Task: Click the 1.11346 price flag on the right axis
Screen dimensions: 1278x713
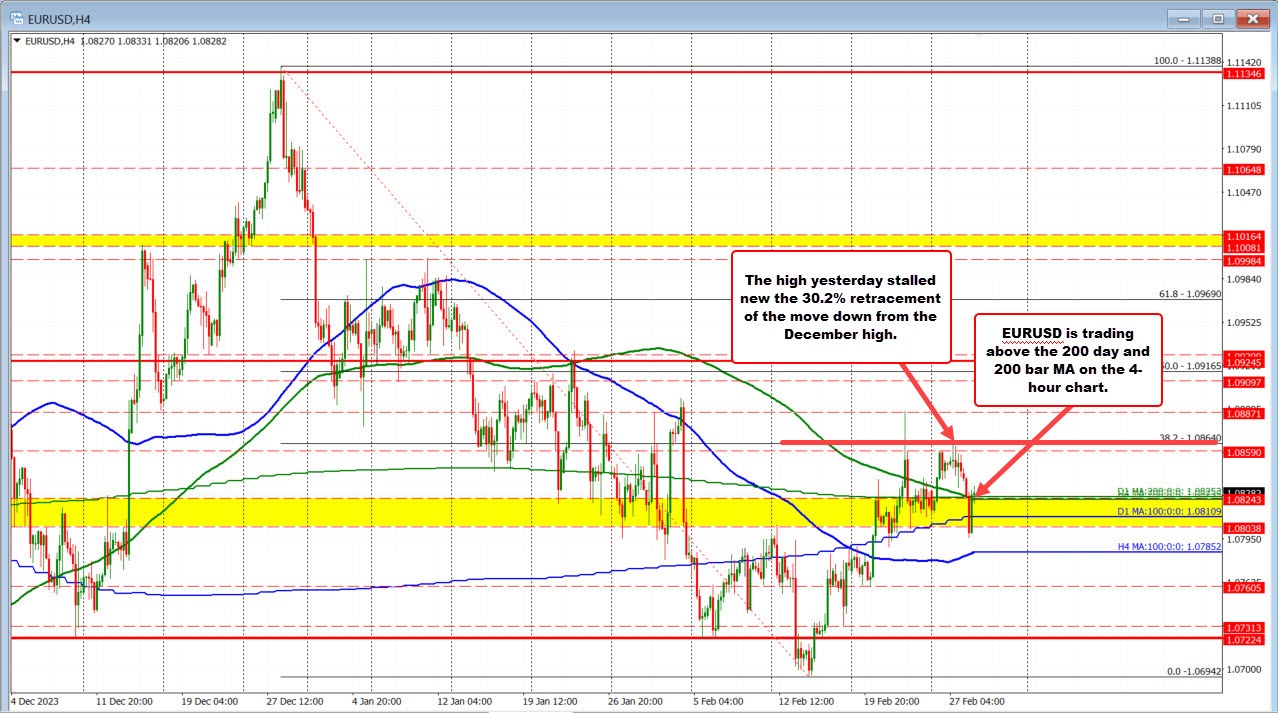Action: point(1245,73)
